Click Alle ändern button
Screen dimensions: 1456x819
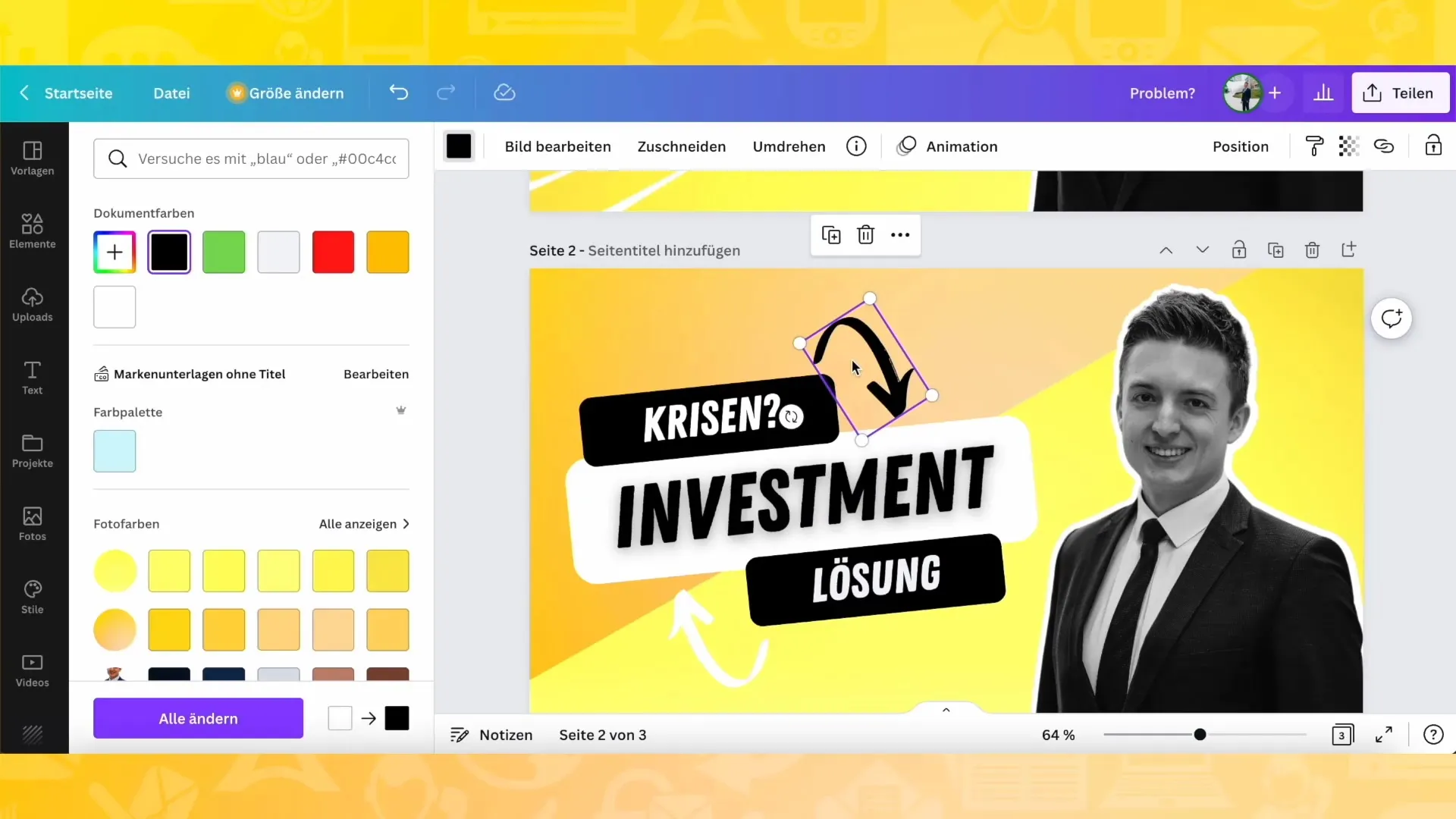[199, 718]
